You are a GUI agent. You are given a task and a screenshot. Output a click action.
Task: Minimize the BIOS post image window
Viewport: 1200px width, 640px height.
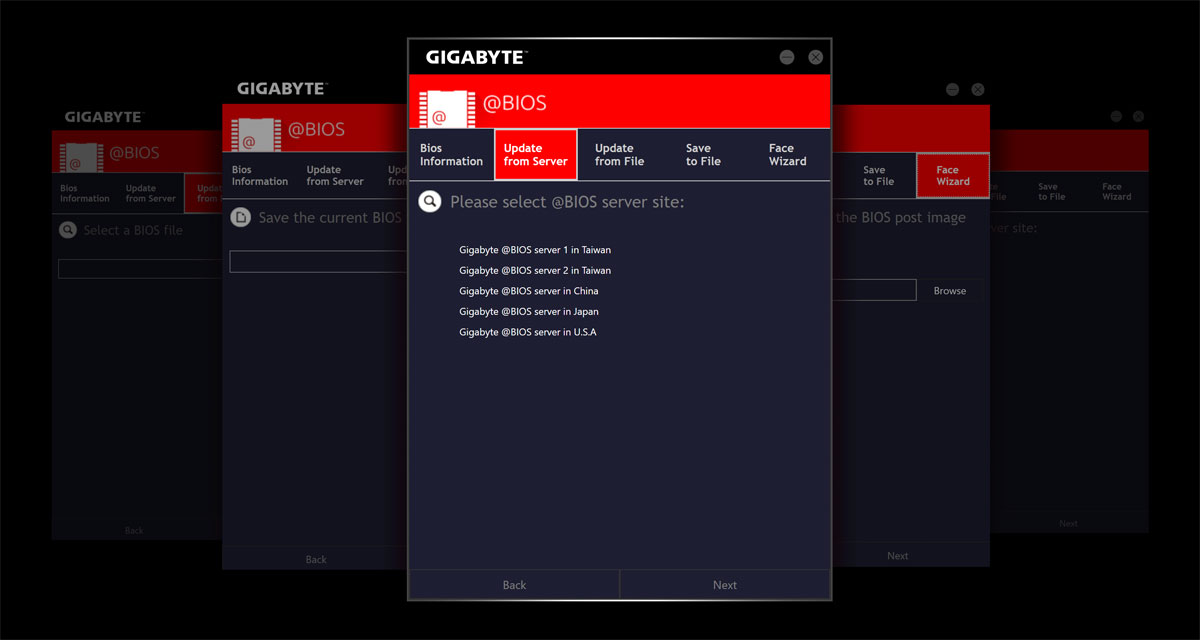[x=952, y=89]
